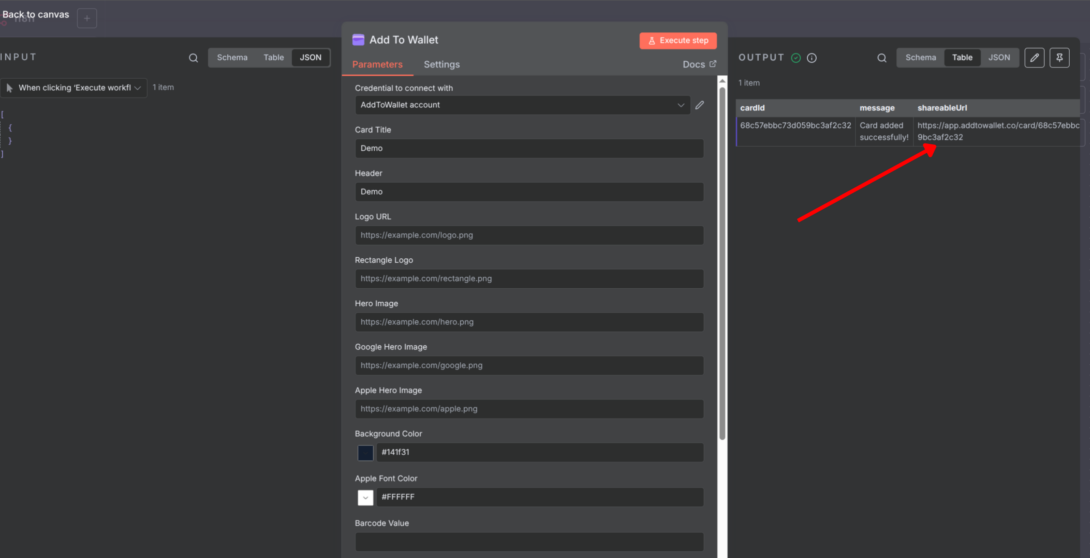
Task: Switch input view to Table
Action: coord(273,58)
